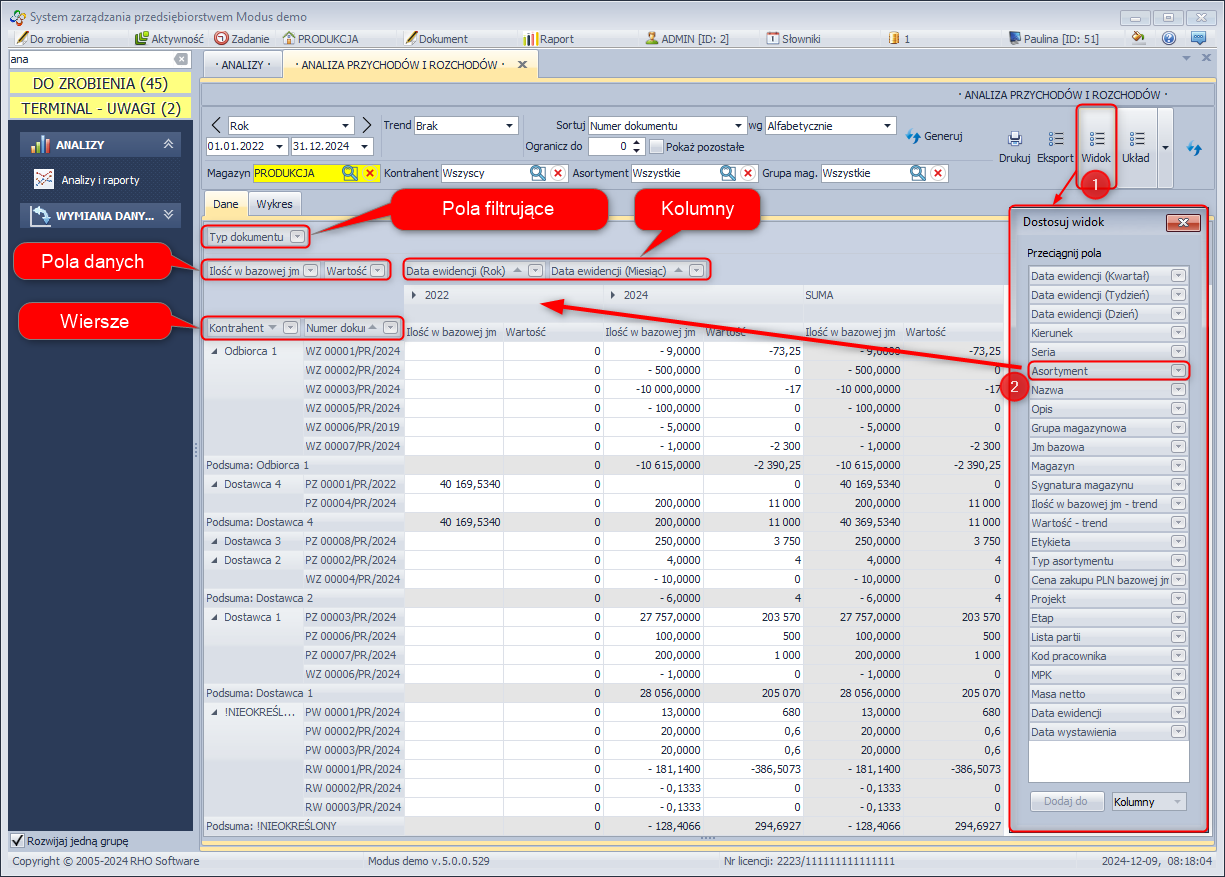1225x877 pixels.
Task: Open the Raport menu
Action: [x=548, y=39]
